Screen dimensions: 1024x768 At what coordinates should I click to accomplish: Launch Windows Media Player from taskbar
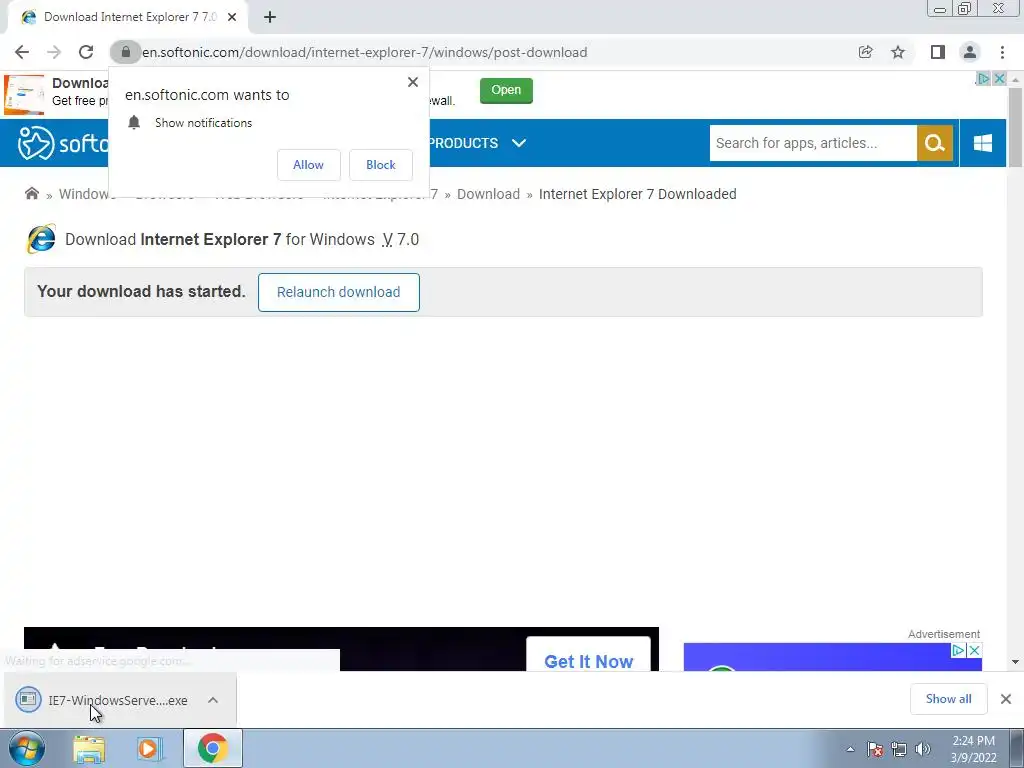point(149,748)
